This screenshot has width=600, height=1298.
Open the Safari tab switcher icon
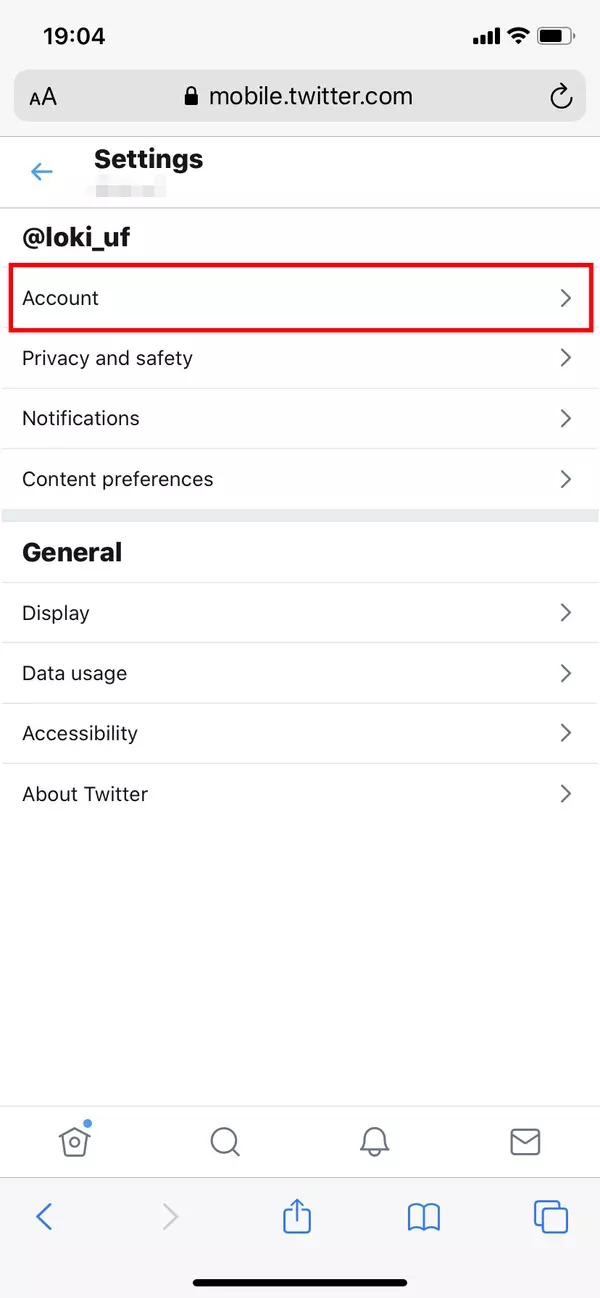551,1217
